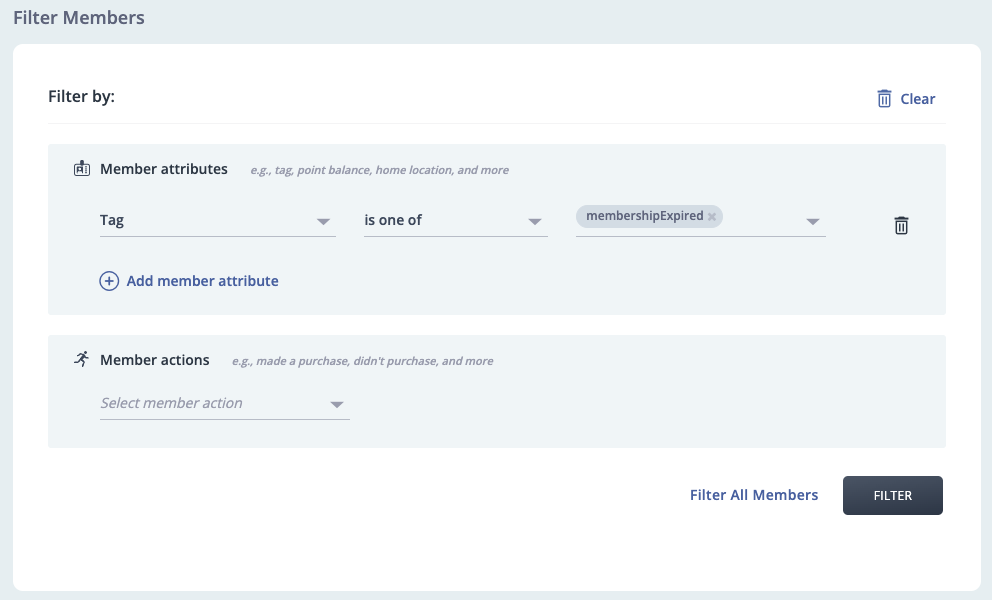Image resolution: width=992 pixels, height=600 pixels.
Task: Click the arrow beside 'is one of'
Action: point(535,222)
